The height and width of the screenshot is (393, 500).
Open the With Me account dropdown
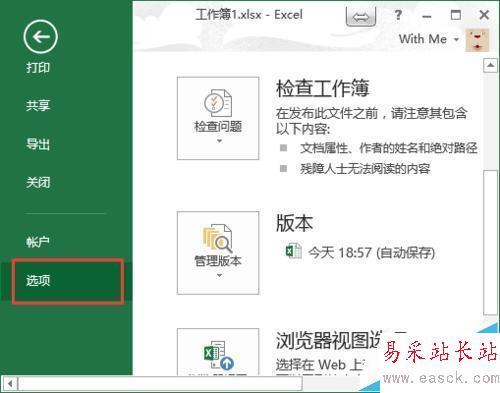pos(429,39)
